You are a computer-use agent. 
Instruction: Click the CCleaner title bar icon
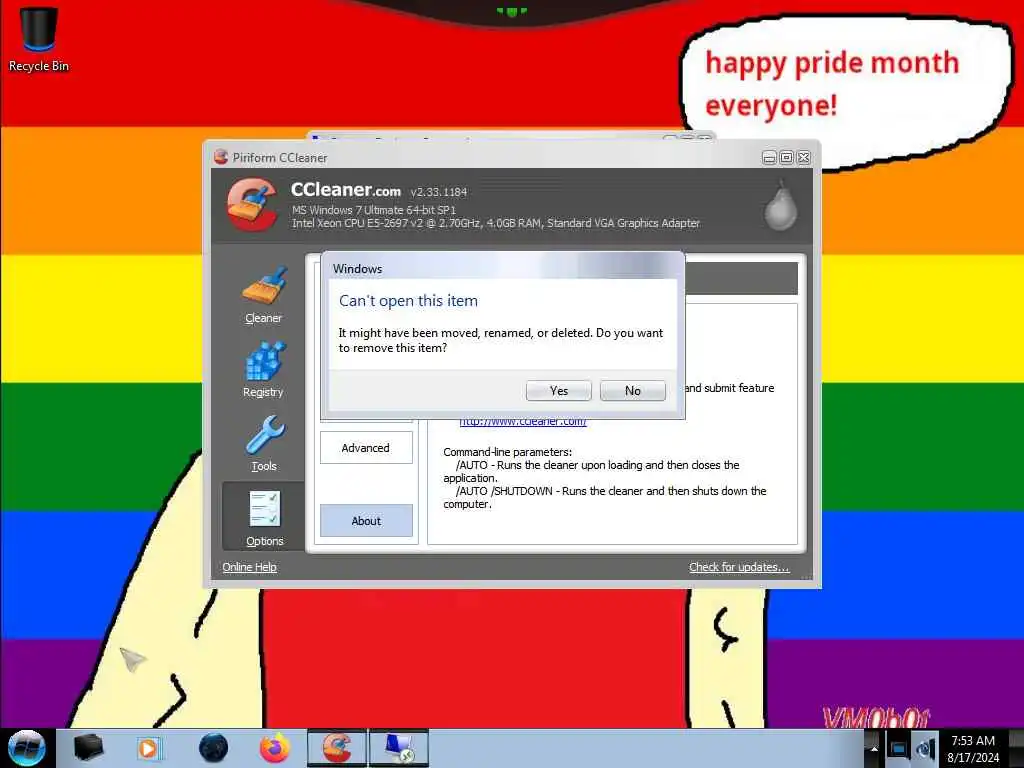221,157
